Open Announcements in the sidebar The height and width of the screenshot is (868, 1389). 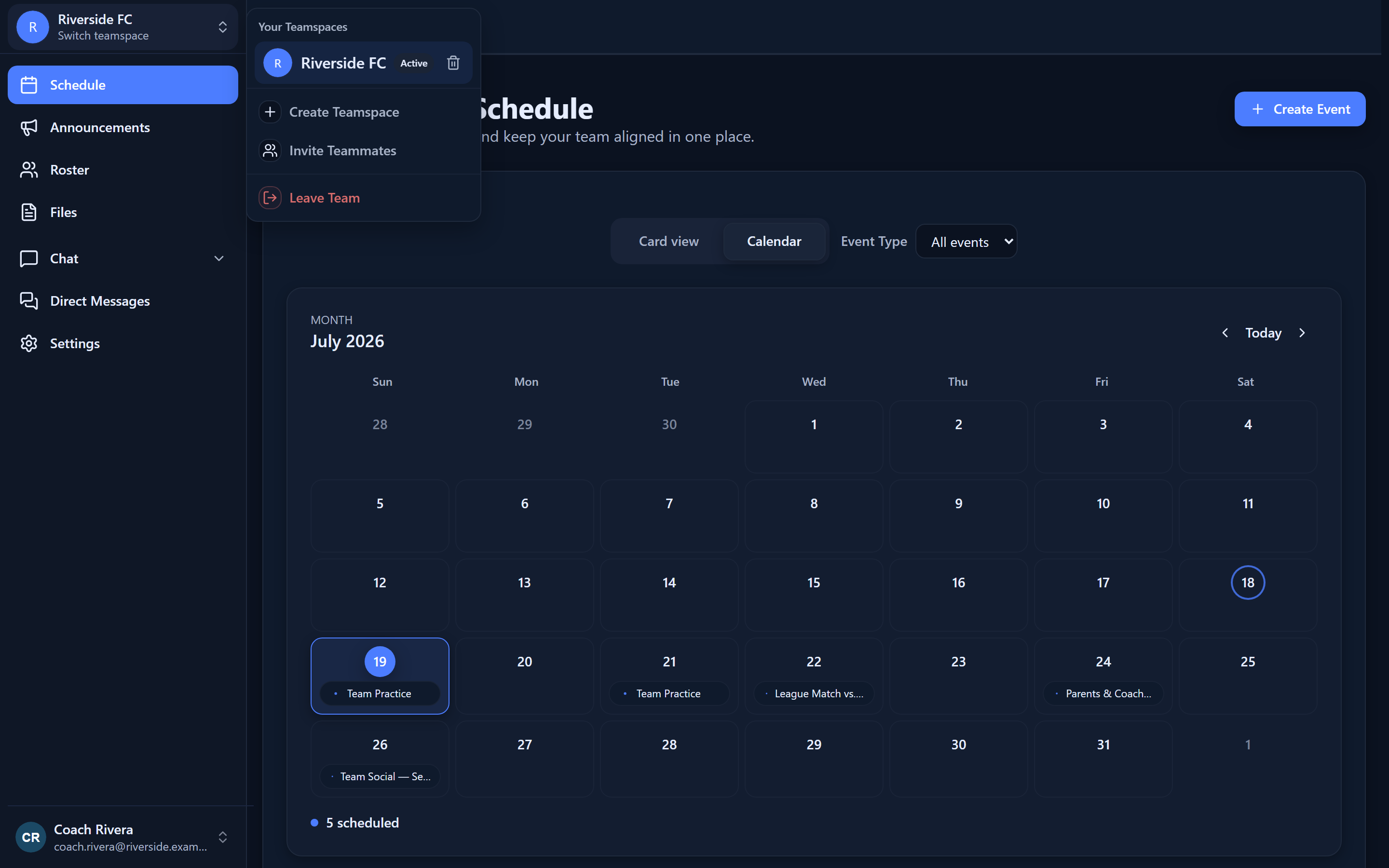coord(123,127)
